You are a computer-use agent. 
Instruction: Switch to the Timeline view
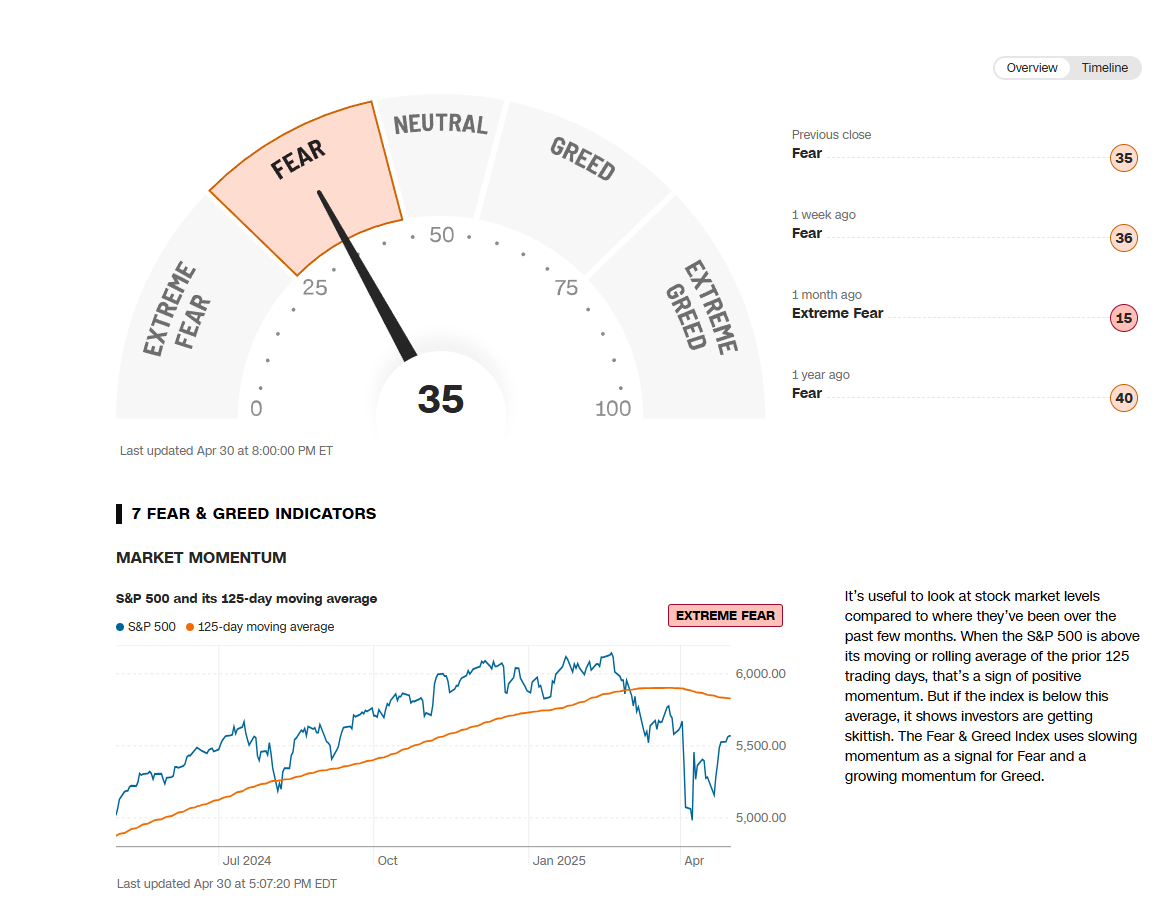[x=1104, y=68]
